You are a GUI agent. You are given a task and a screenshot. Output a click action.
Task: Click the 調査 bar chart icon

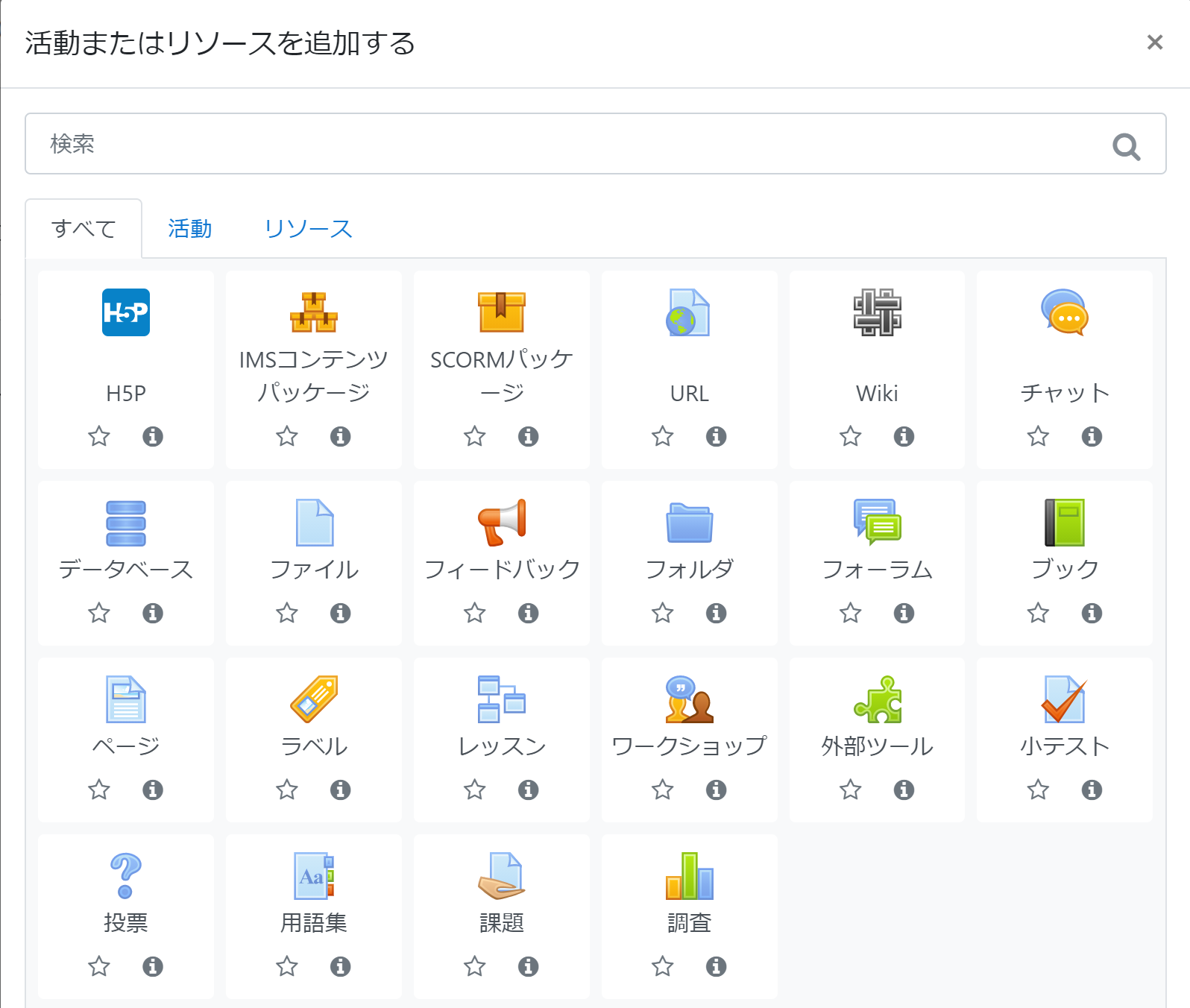point(689,876)
